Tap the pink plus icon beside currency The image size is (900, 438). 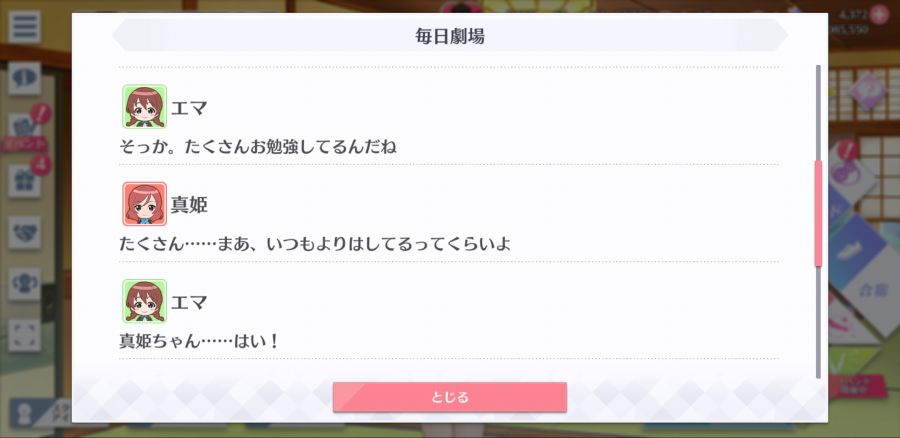click(879, 14)
